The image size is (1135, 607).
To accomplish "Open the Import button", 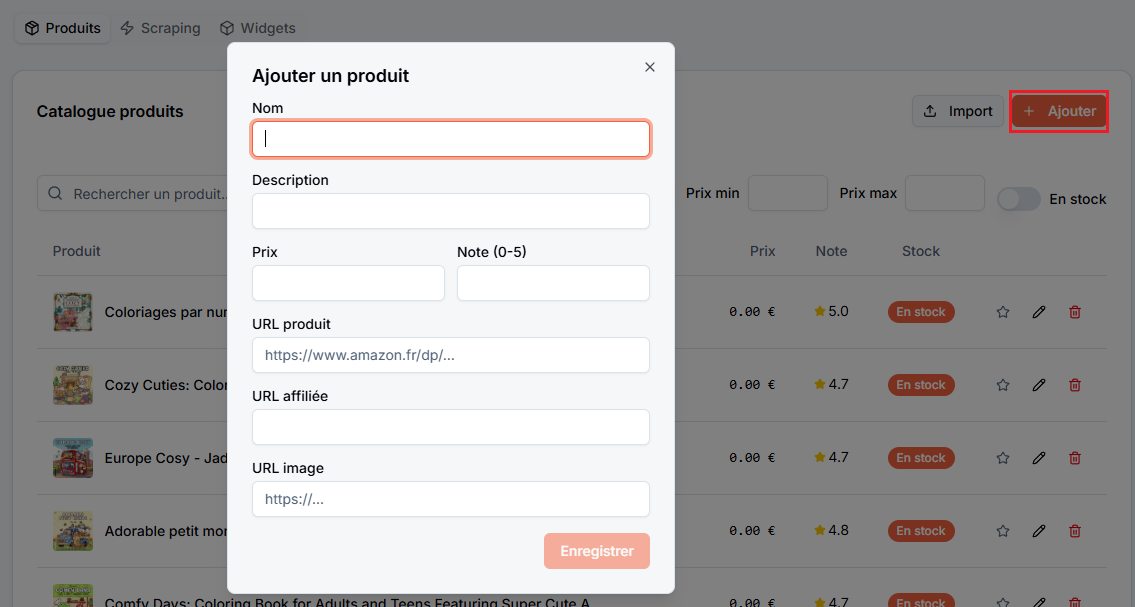I will pos(958,111).
